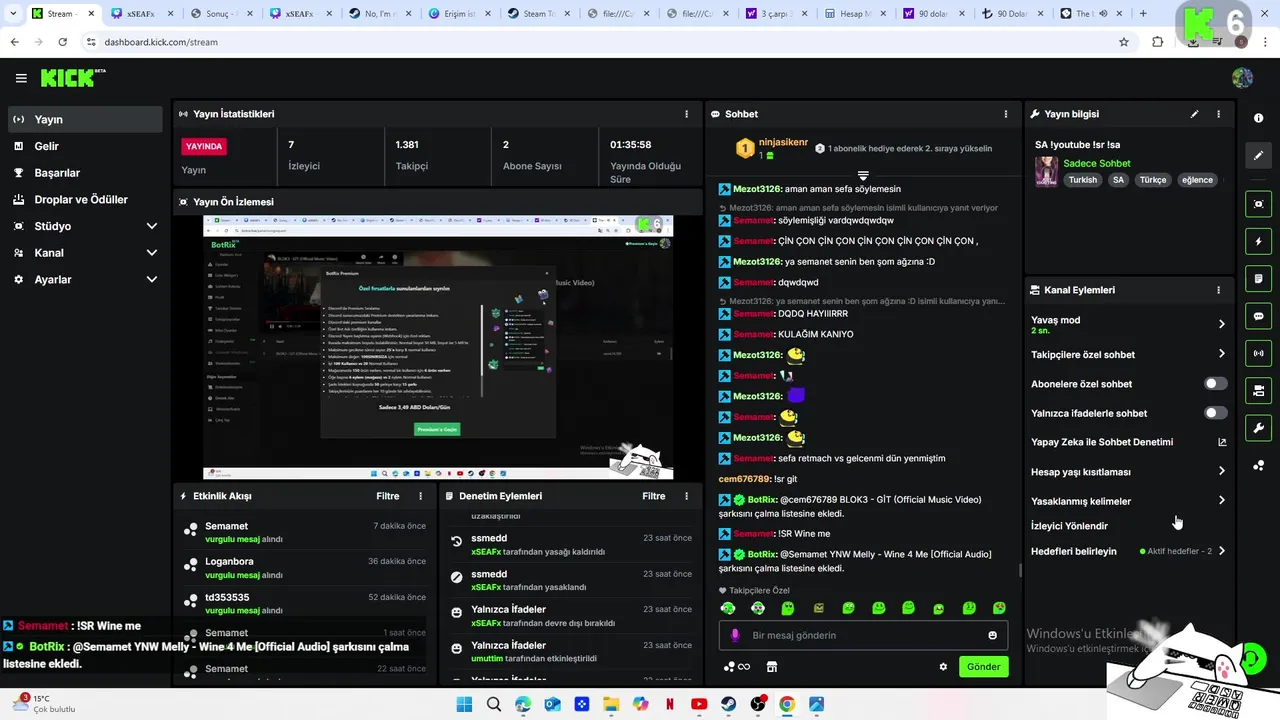The width and height of the screenshot is (1280, 720).
Task: Select Droplar ve Ödüller in navigation
Action: [85, 199]
